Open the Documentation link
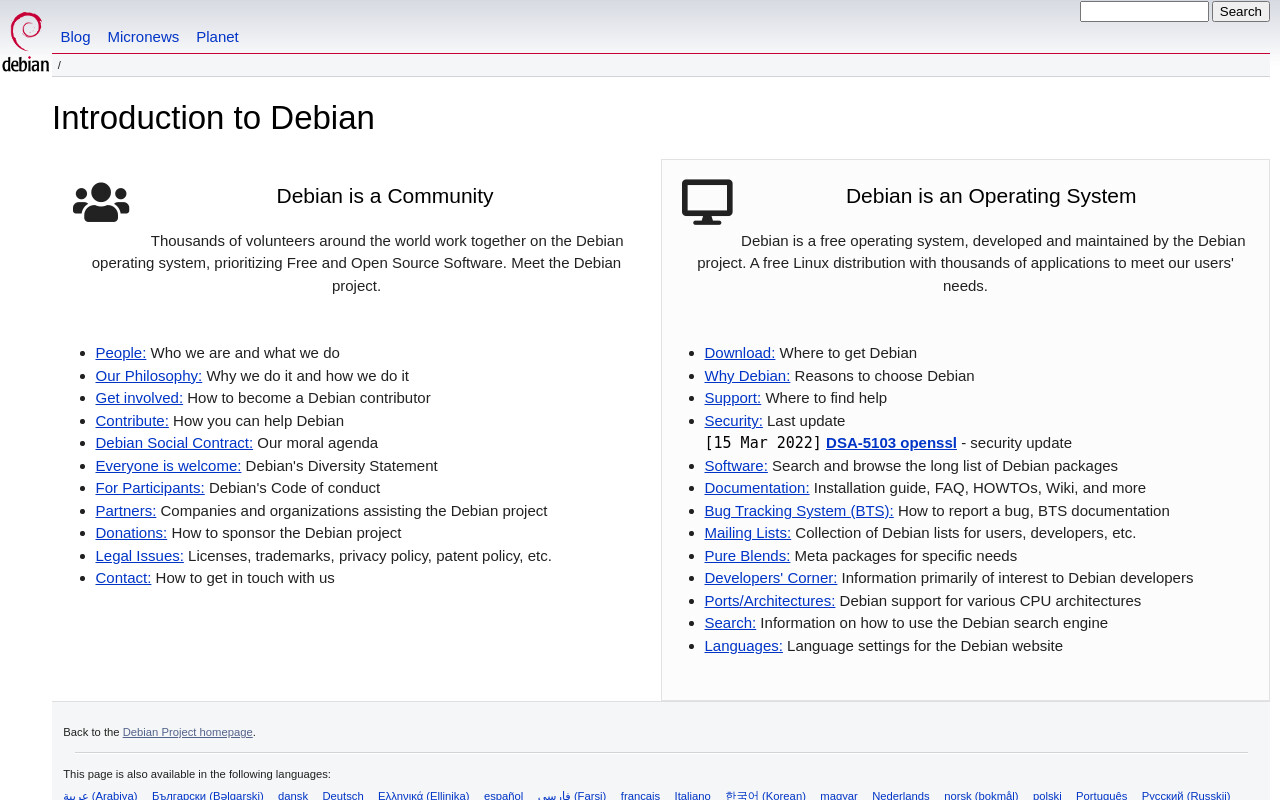The height and width of the screenshot is (800, 1280). [x=757, y=488]
